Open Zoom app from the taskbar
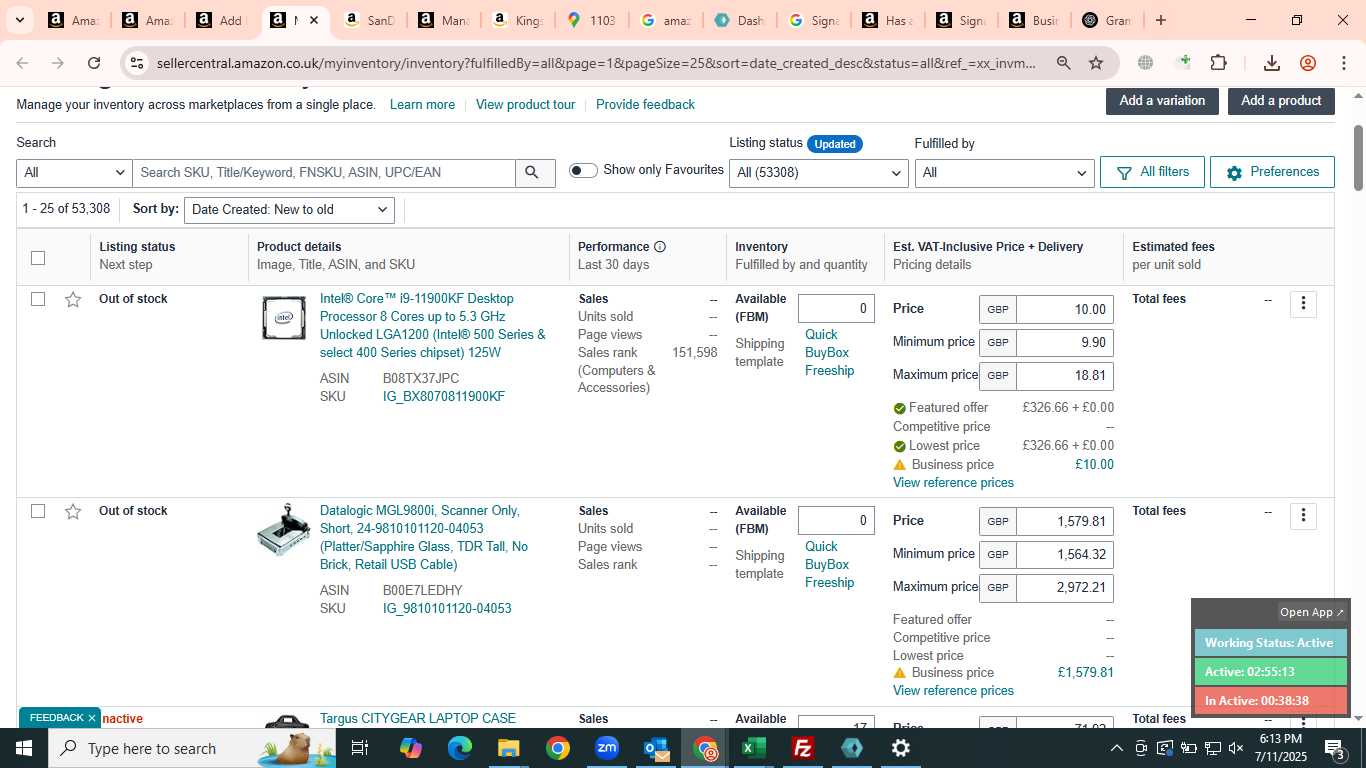The image size is (1366, 768). 607,748
